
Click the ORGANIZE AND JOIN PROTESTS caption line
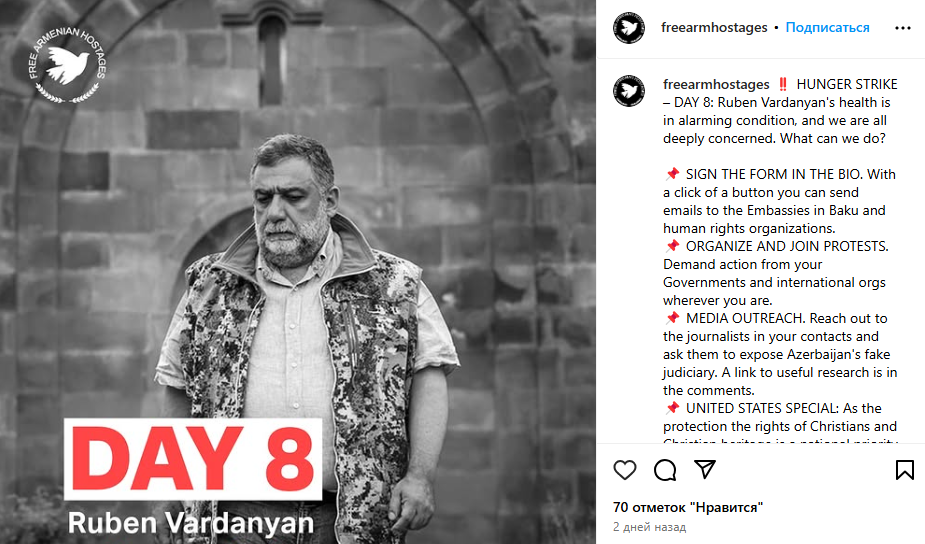tap(787, 246)
